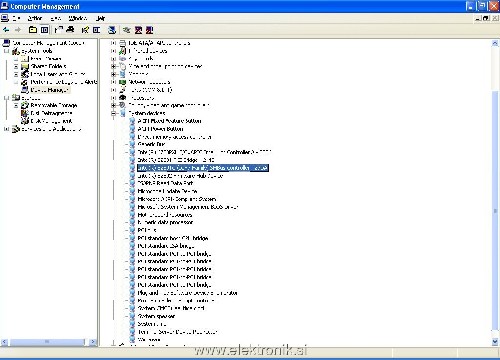Select PCI standard host CPU bridge

tap(173, 238)
